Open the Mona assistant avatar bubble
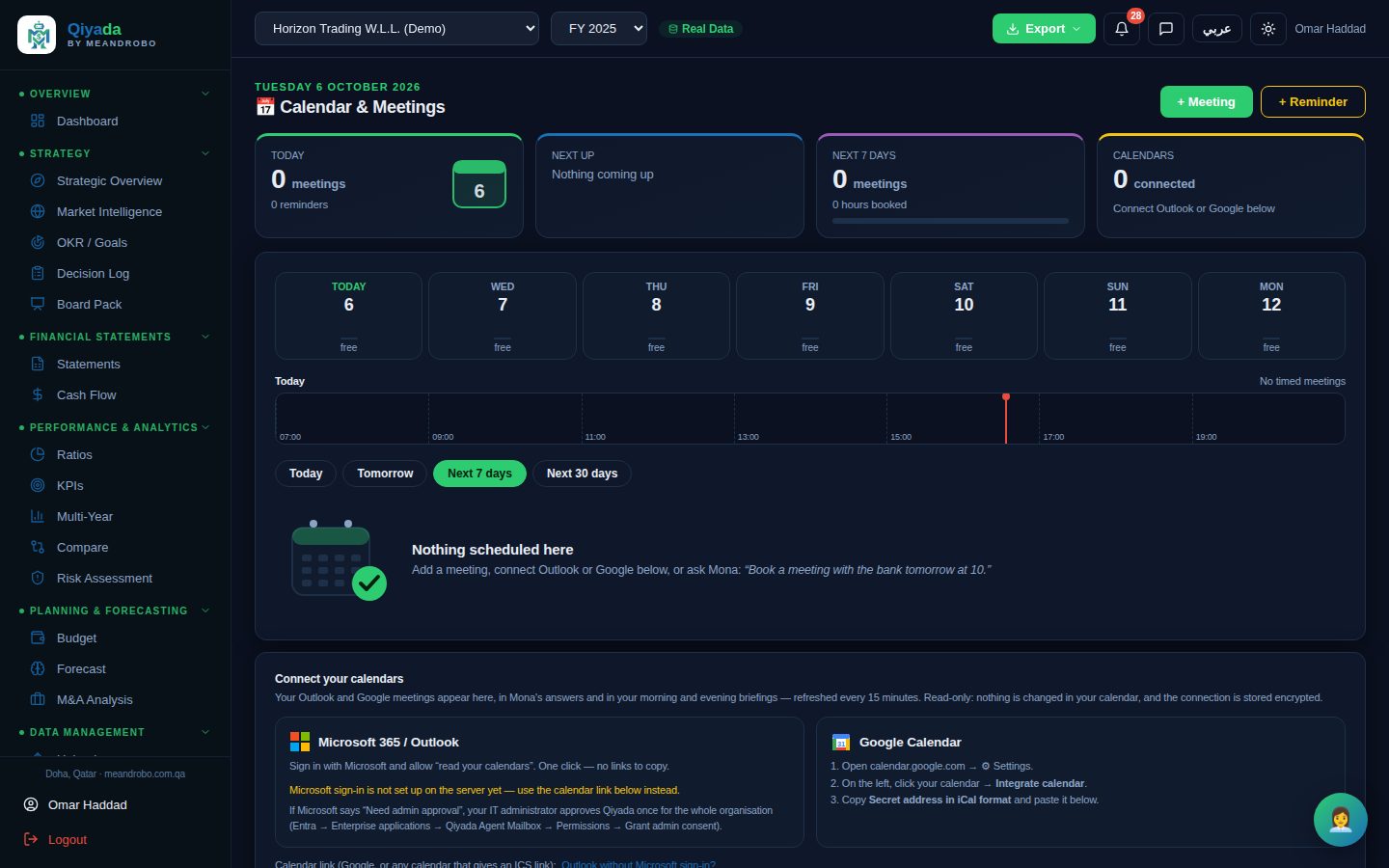Screen dimensions: 1389x868 pyautogui.click(x=1340, y=820)
